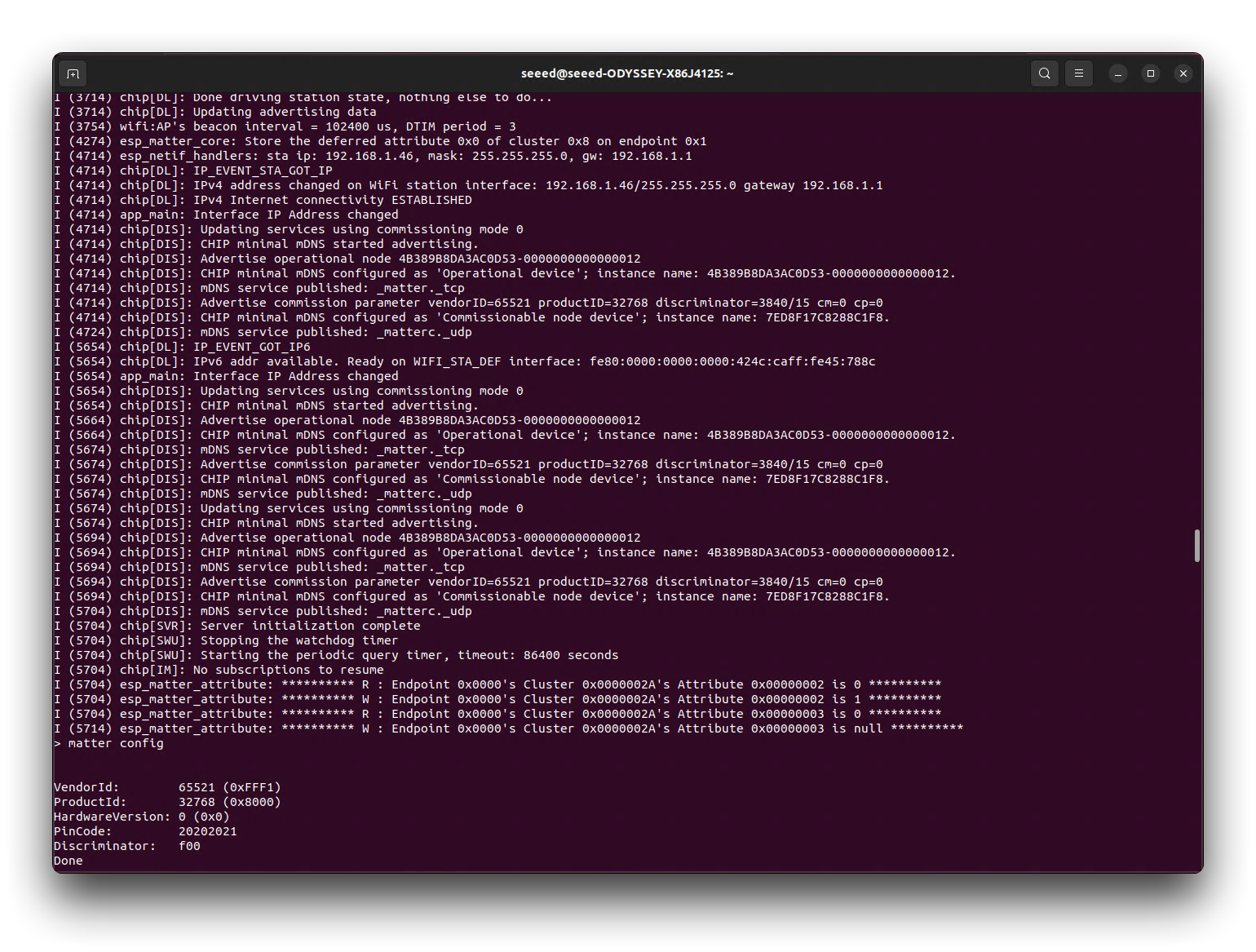Screen dimensions: 1256x952
Task: Click the 'Store the deferred attribute' line
Action: pyautogui.click(x=380, y=141)
